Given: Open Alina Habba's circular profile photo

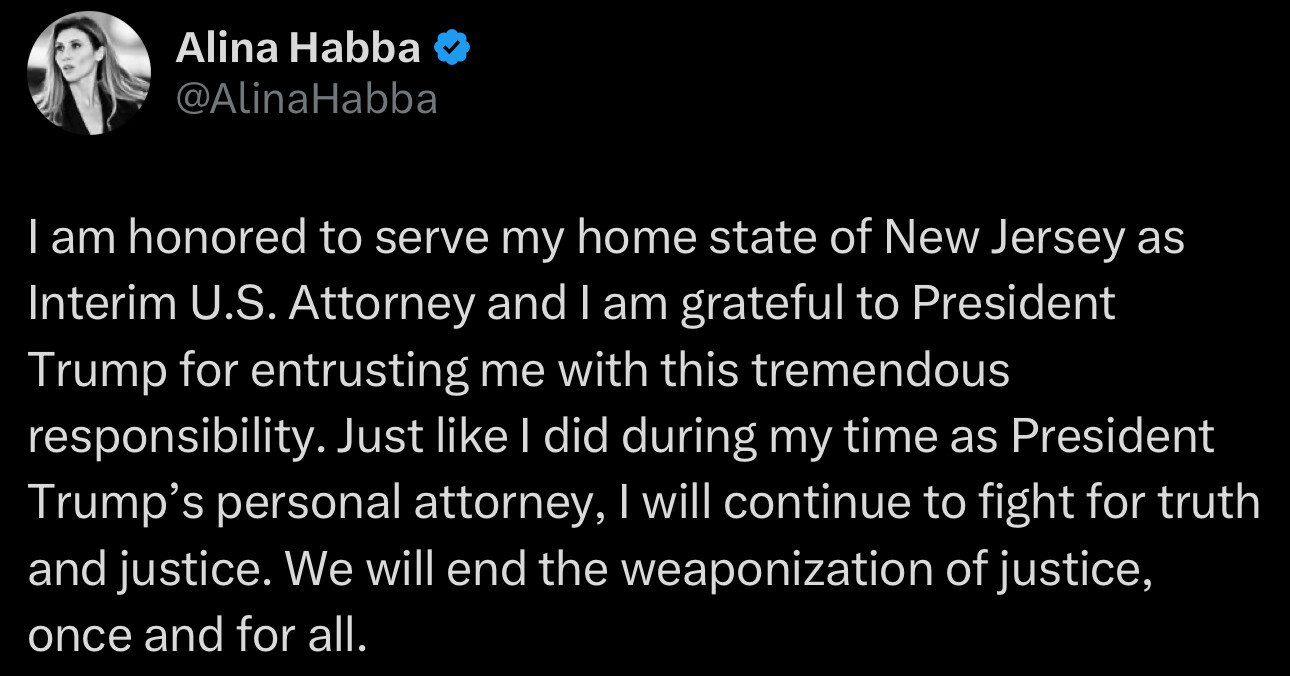Looking at the screenshot, I should pos(88,73).
